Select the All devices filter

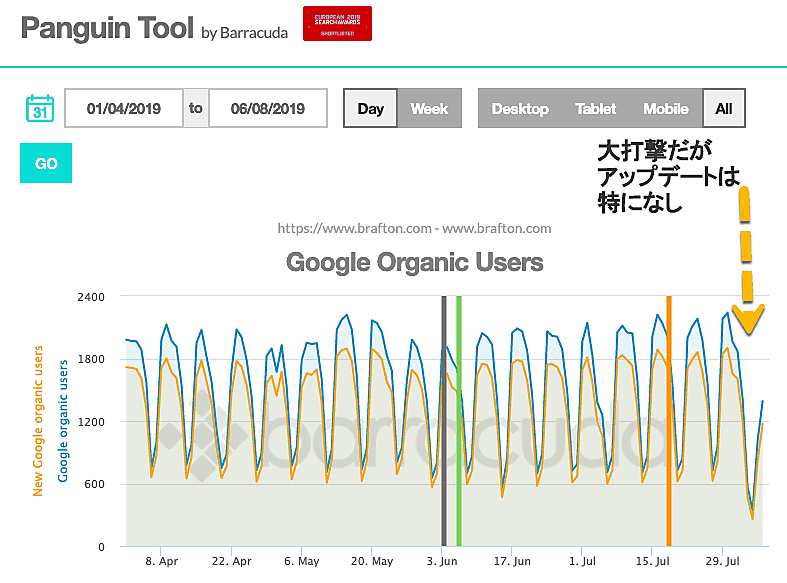coord(724,108)
